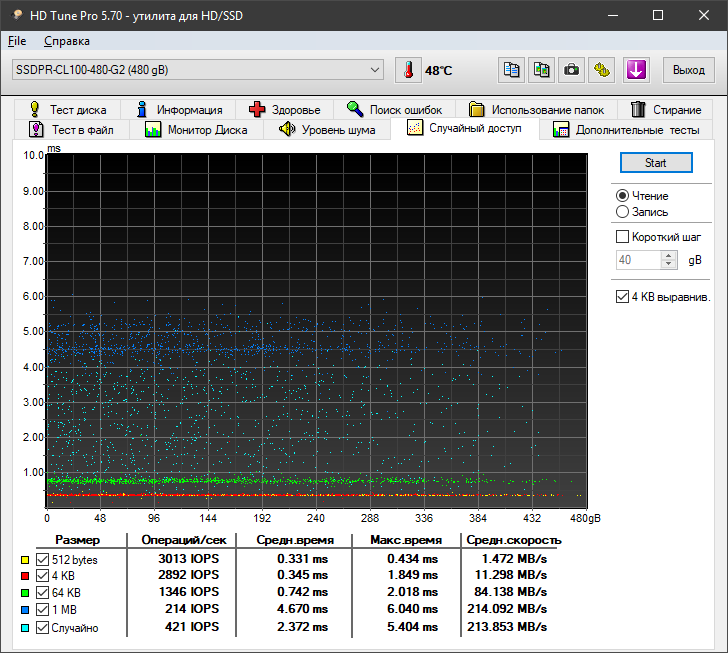The width and height of the screenshot is (728, 653).
Task: Switch to the Монитор Диска tab
Action: point(196,130)
